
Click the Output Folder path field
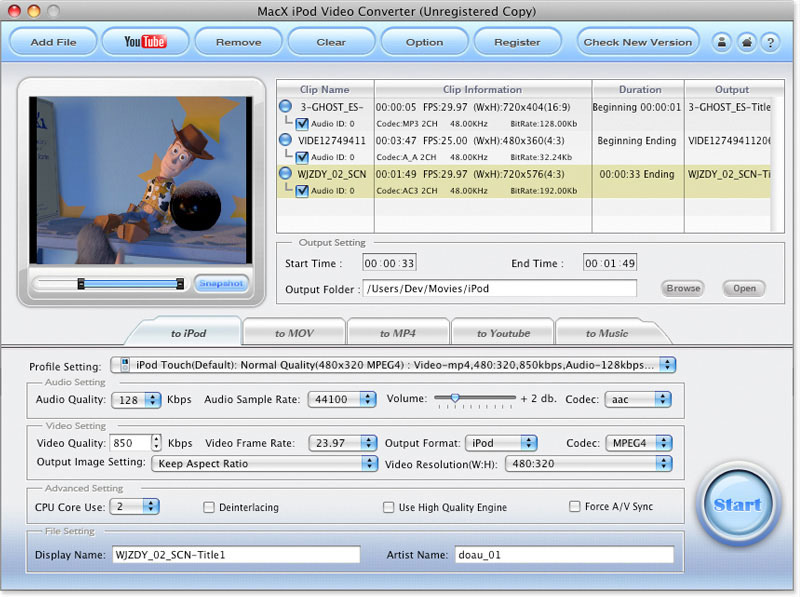[x=499, y=288]
